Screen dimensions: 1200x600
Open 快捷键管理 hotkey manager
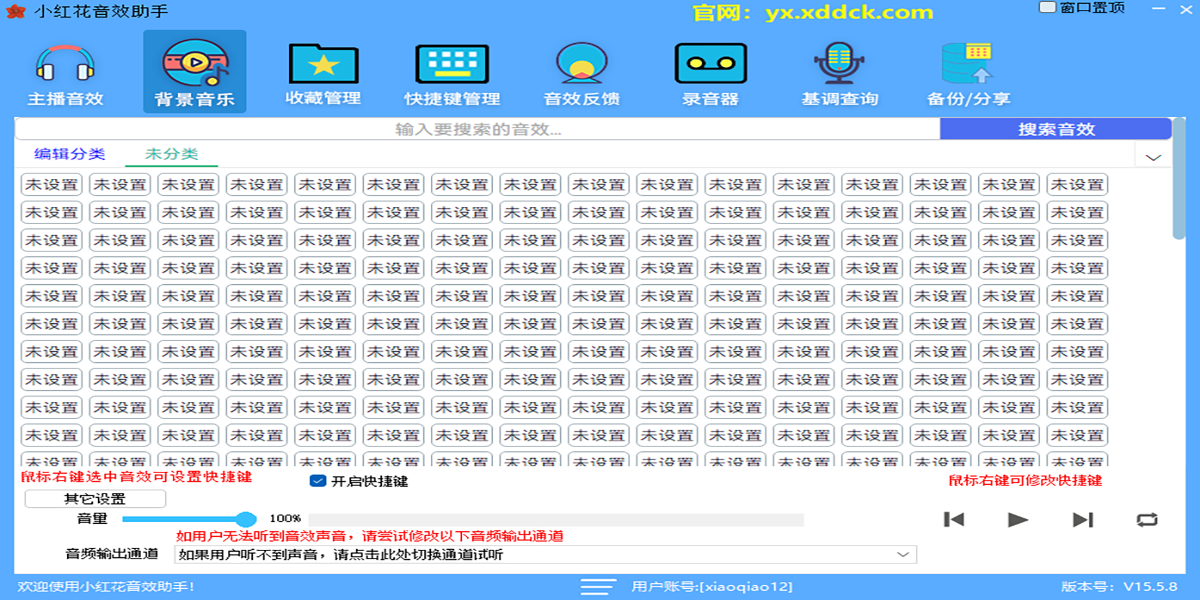(452, 73)
